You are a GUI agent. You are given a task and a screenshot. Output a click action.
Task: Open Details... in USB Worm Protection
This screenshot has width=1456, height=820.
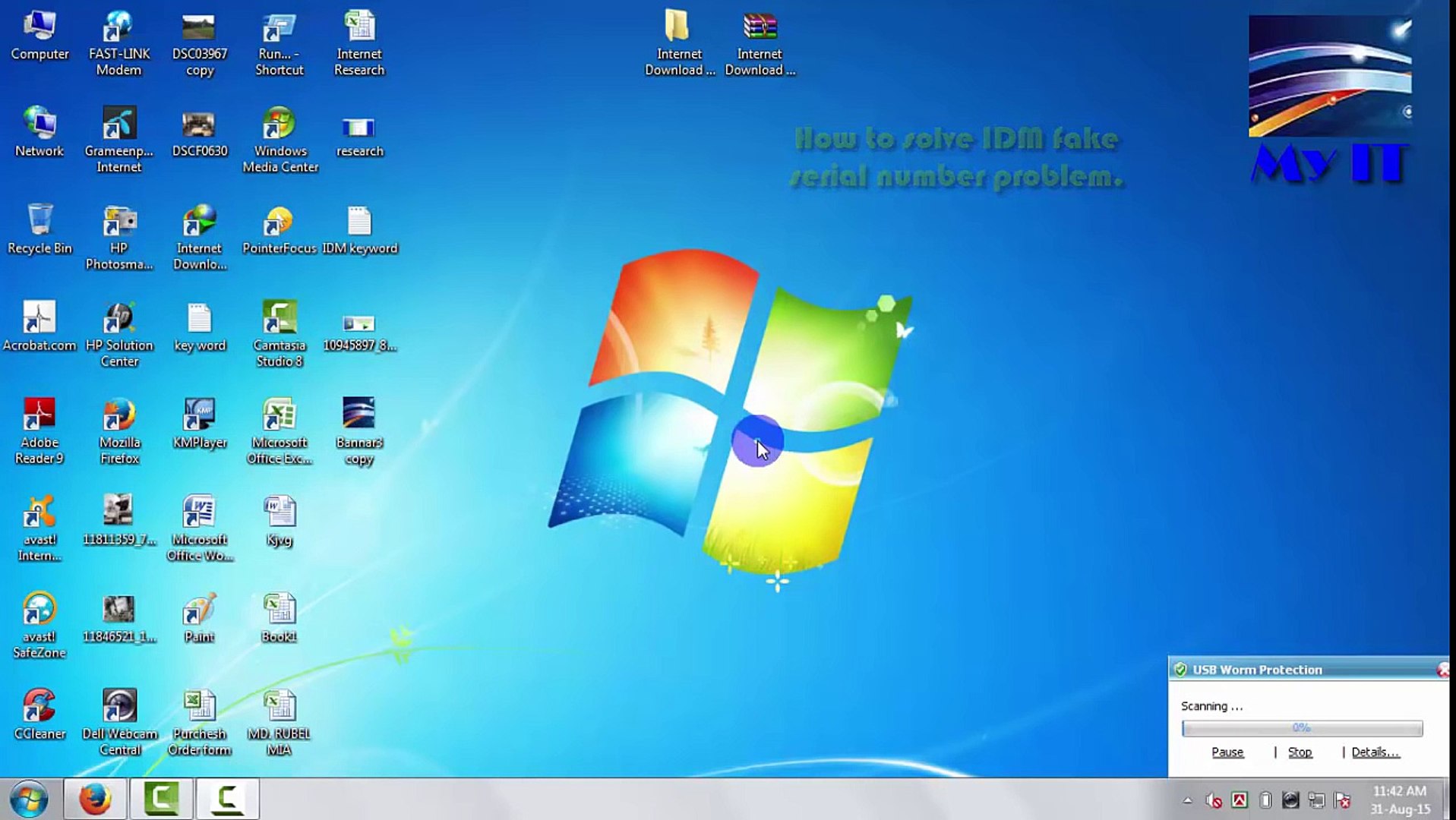pos(1375,752)
